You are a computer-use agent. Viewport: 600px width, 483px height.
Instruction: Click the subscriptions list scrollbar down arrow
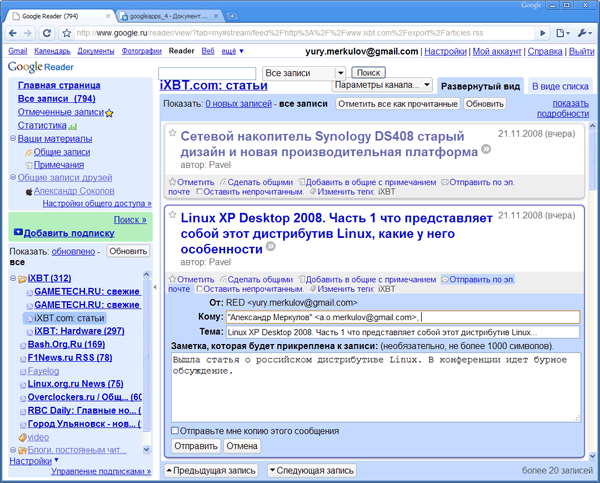coord(147,449)
